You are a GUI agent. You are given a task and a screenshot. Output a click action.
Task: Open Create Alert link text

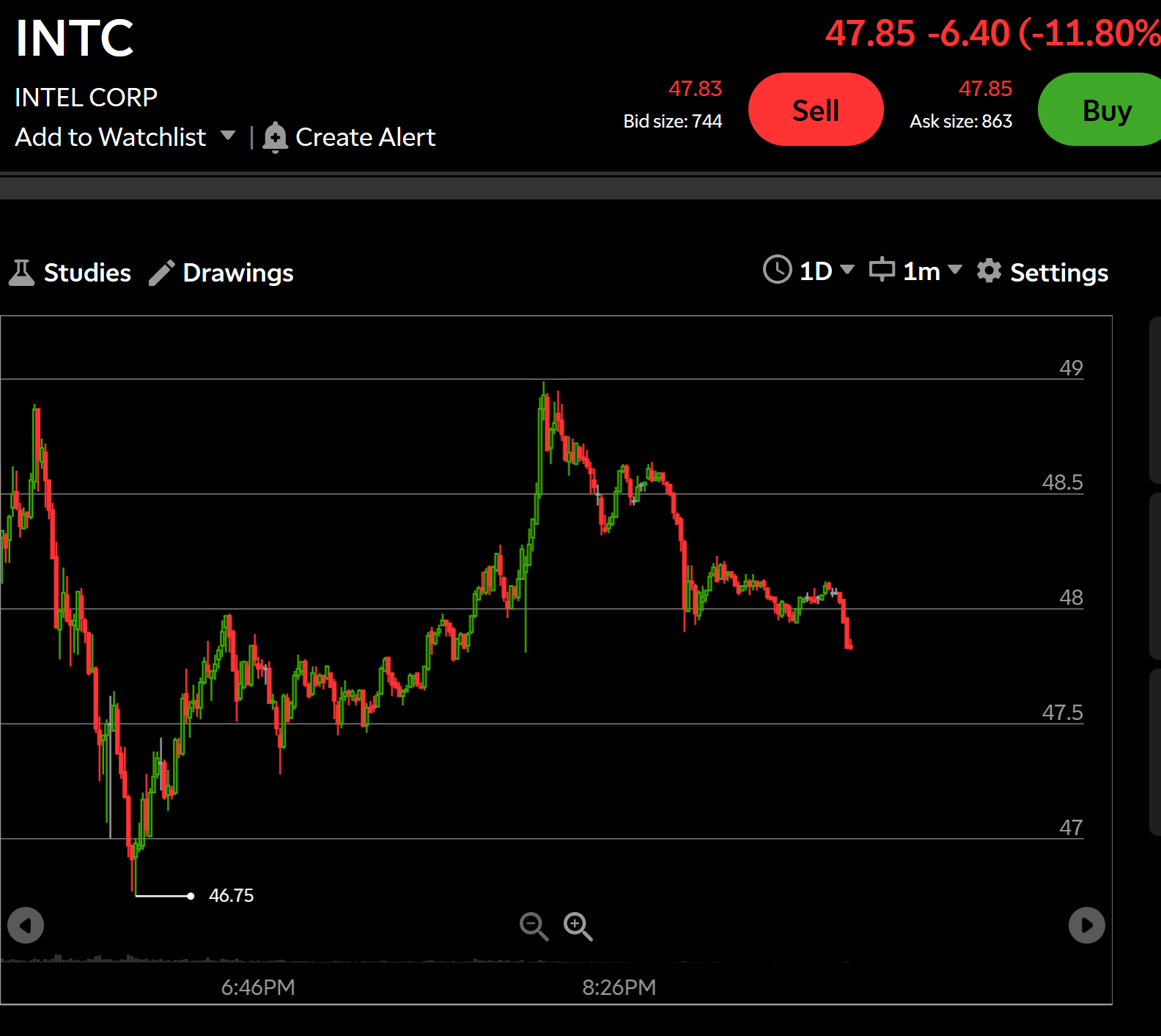[x=365, y=137]
